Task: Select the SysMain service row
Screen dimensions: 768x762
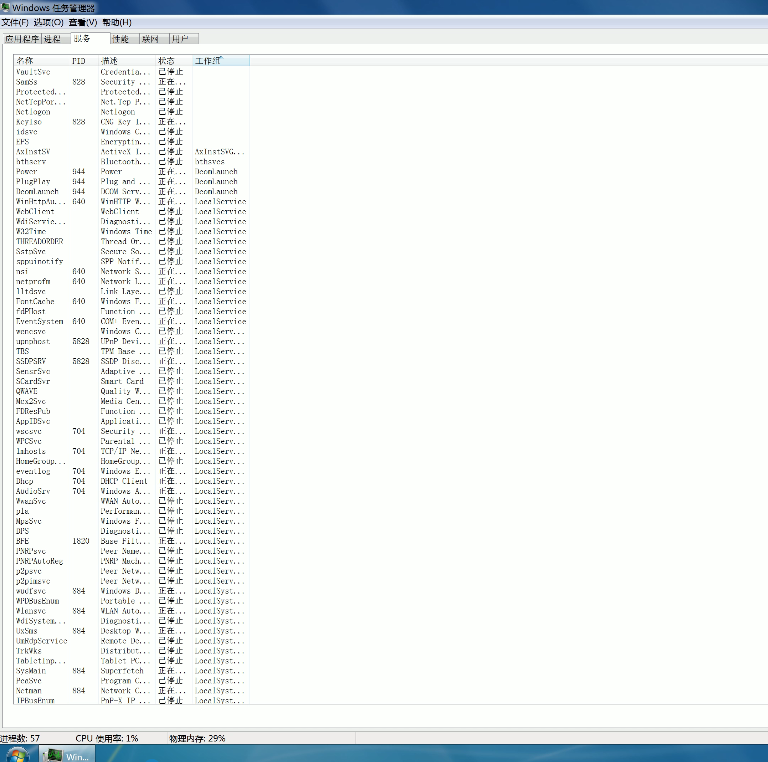Action: coord(132,671)
